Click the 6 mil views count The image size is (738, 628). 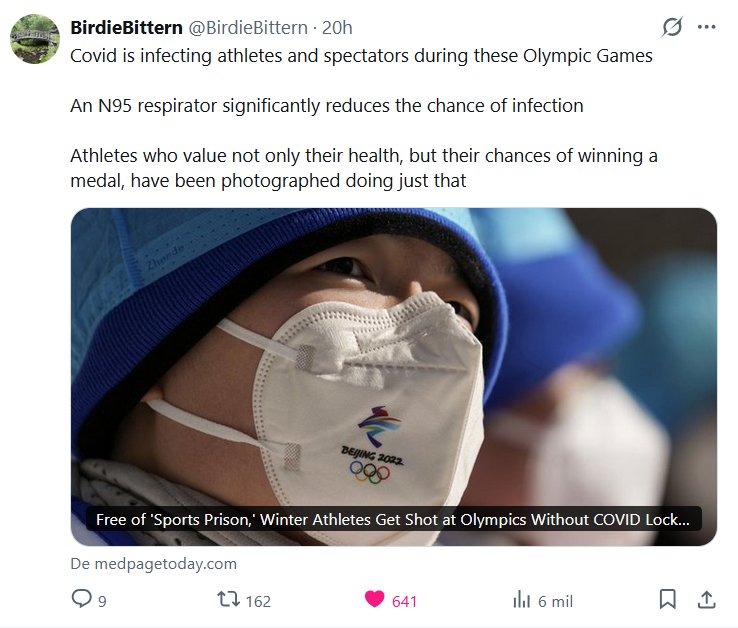555,601
